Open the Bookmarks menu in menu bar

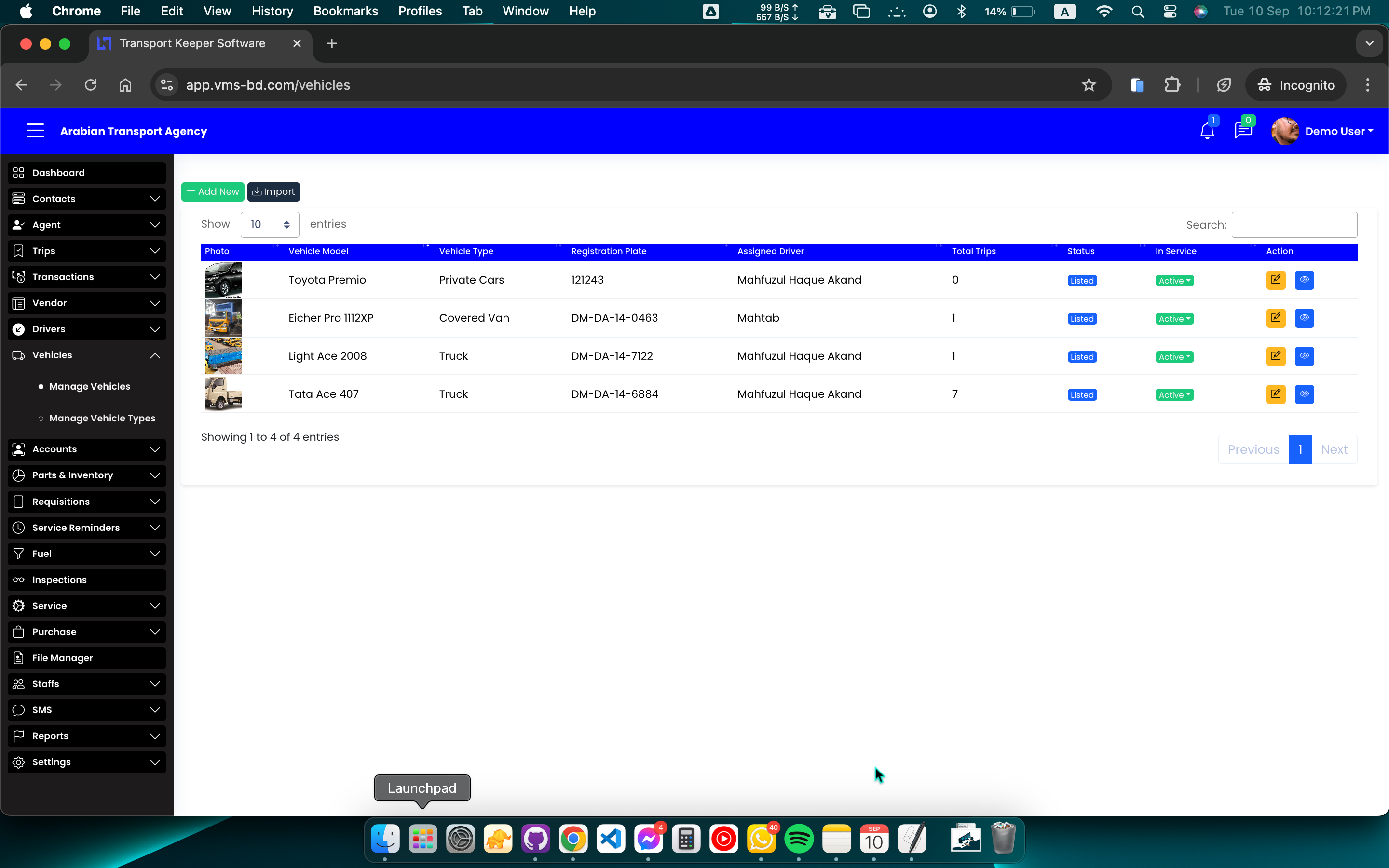(345, 11)
